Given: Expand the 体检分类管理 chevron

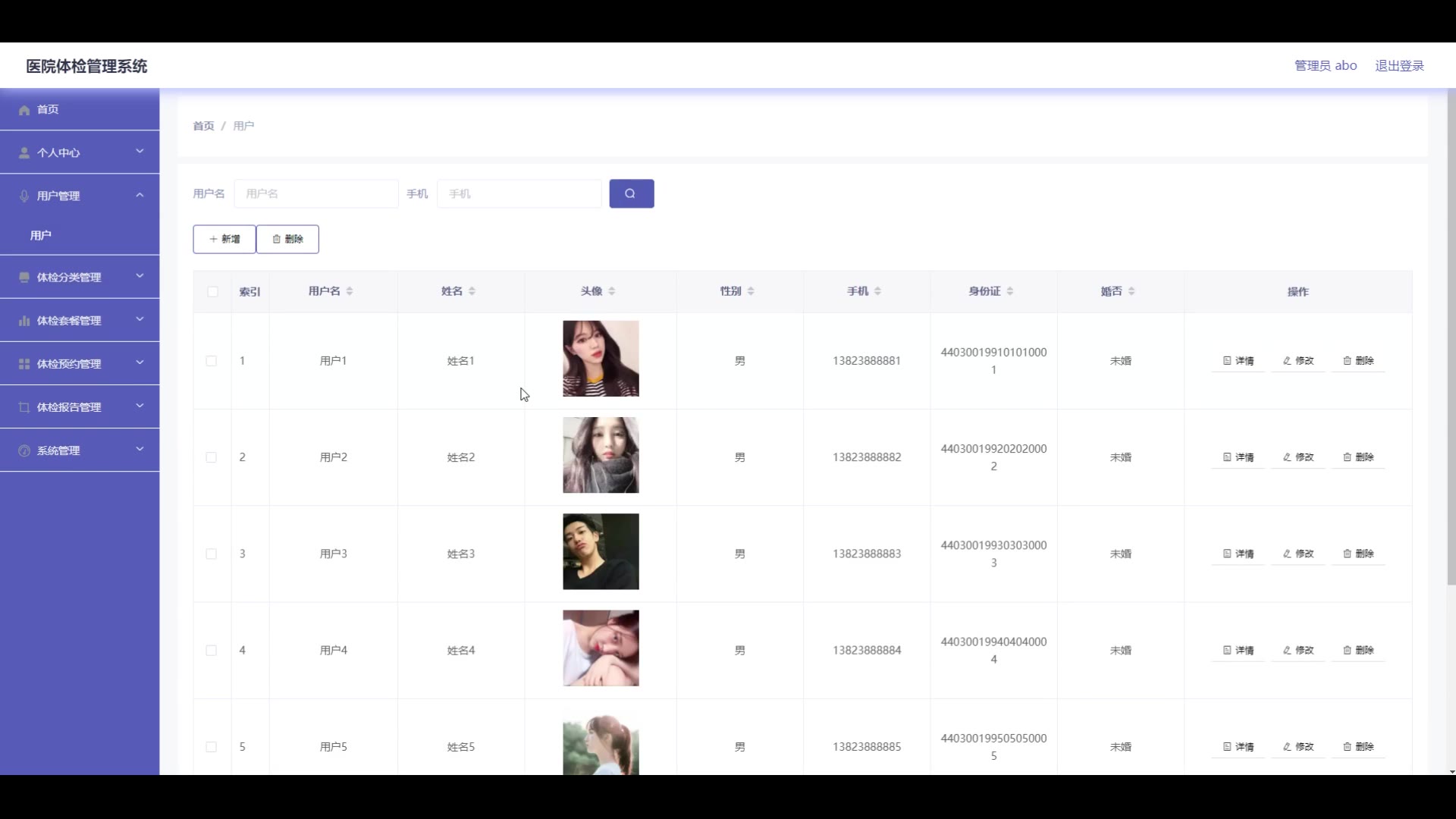Looking at the screenshot, I should pyautogui.click(x=140, y=276).
